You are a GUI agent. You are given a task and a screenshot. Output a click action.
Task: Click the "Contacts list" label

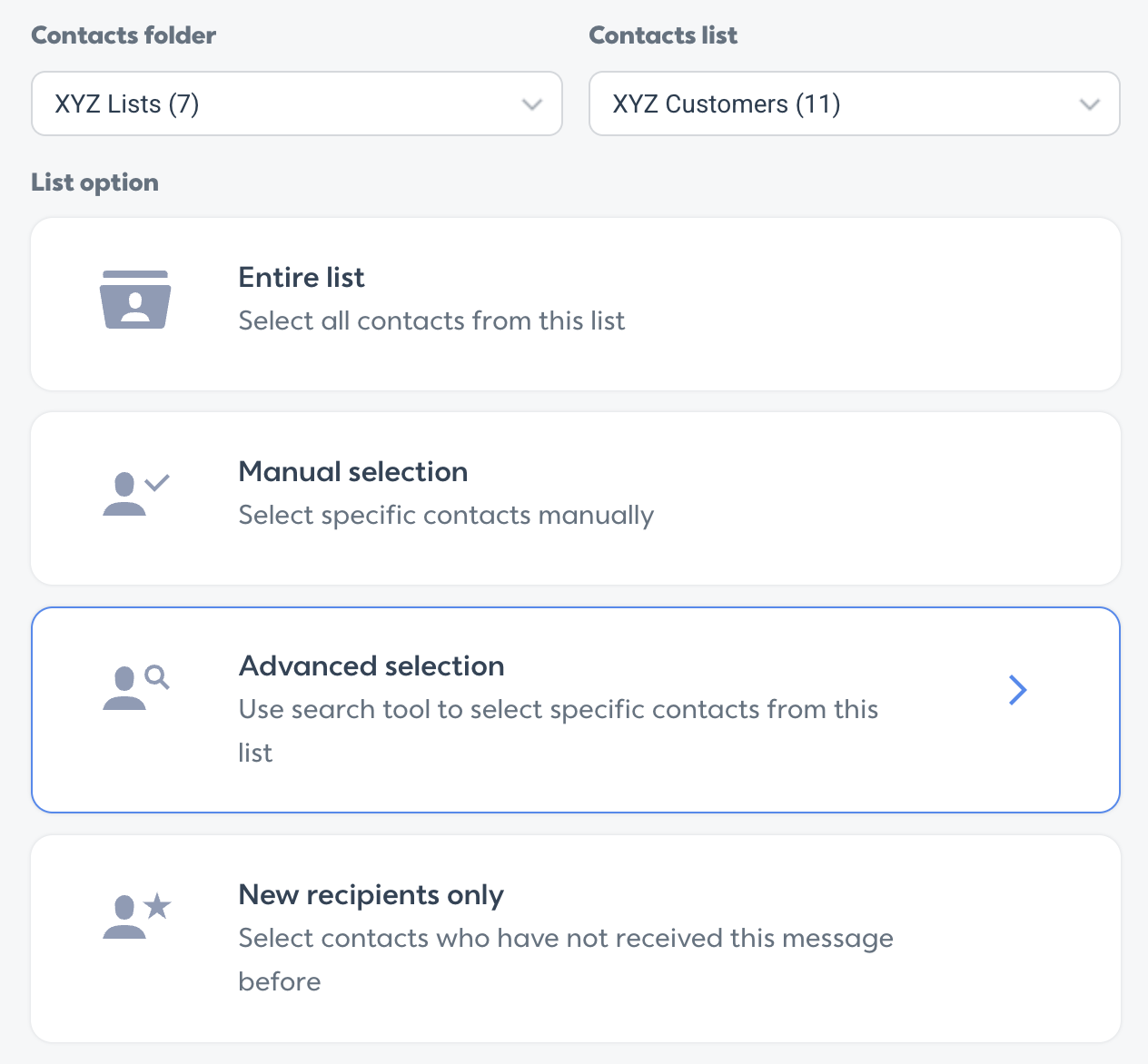663,35
